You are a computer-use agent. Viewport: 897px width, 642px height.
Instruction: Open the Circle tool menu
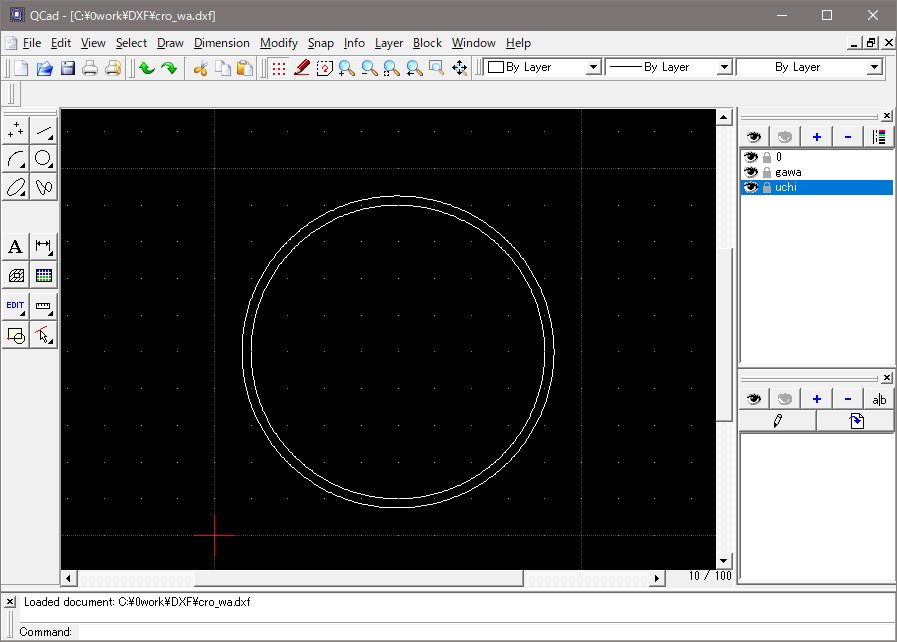[44, 159]
